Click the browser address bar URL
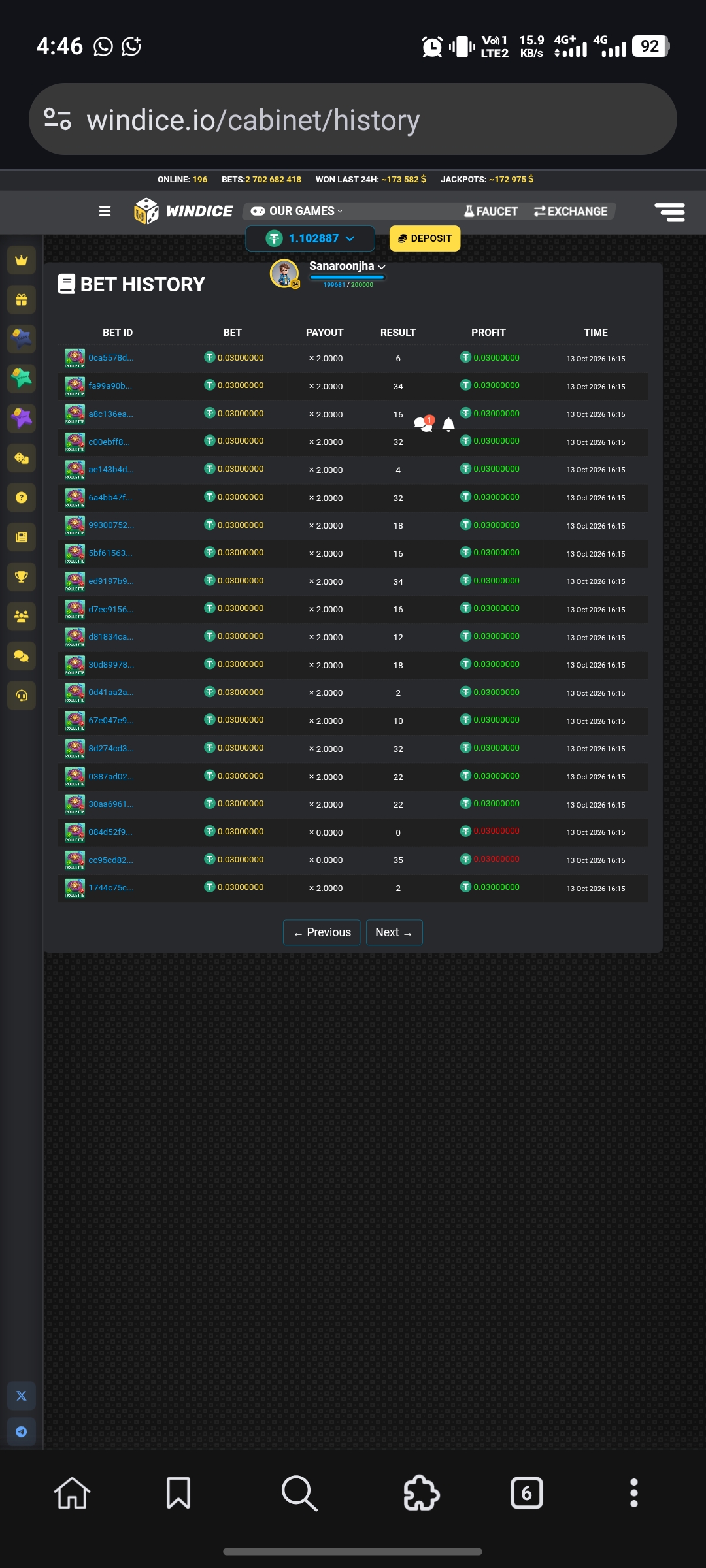The width and height of the screenshot is (706, 1568). [253, 120]
